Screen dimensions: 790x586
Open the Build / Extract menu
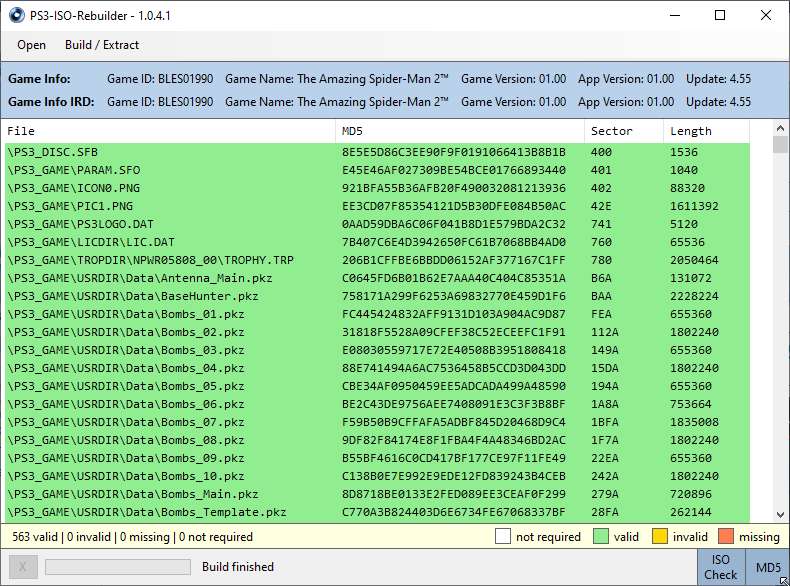coord(102,45)
